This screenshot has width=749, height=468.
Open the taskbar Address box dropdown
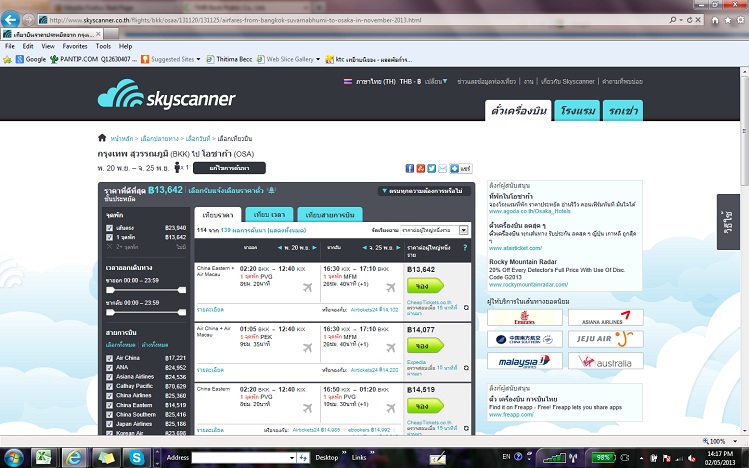292,458
